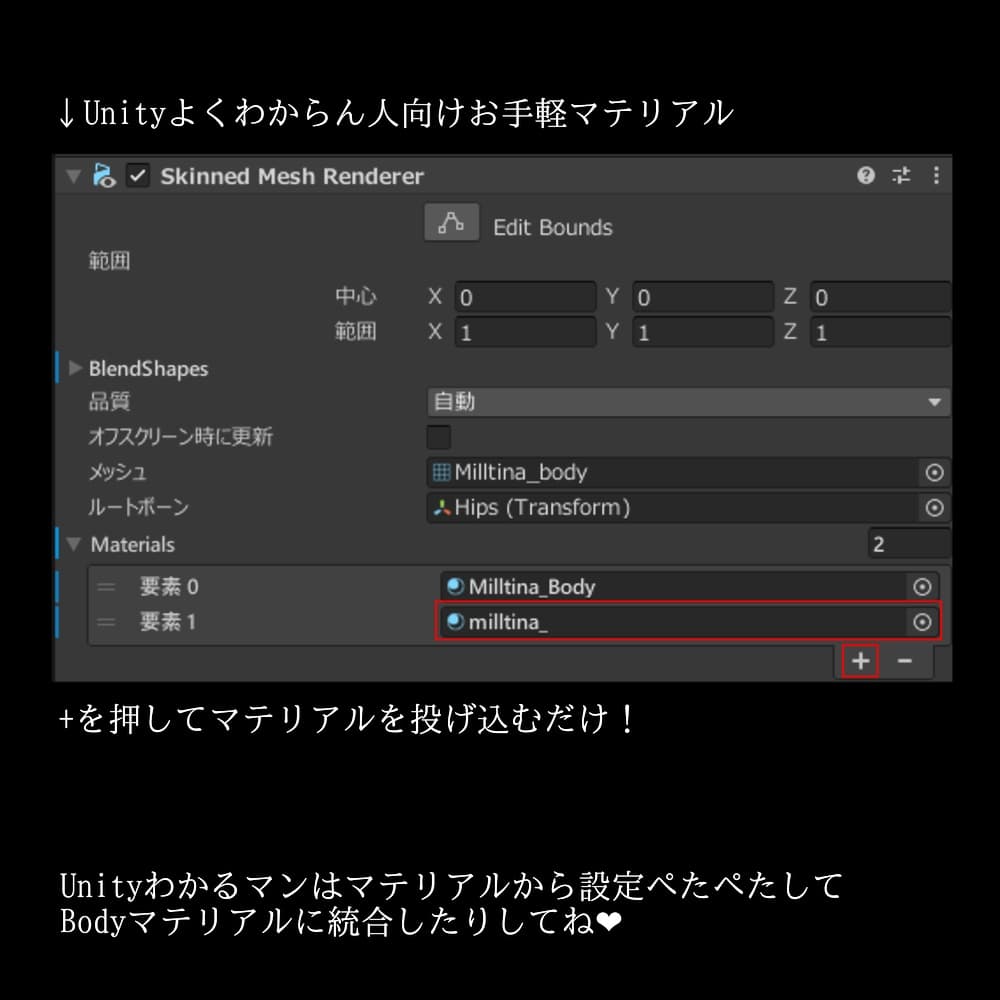Remove a material element with minus button
Screen dimensions: 1000x1000
point(904,661)
